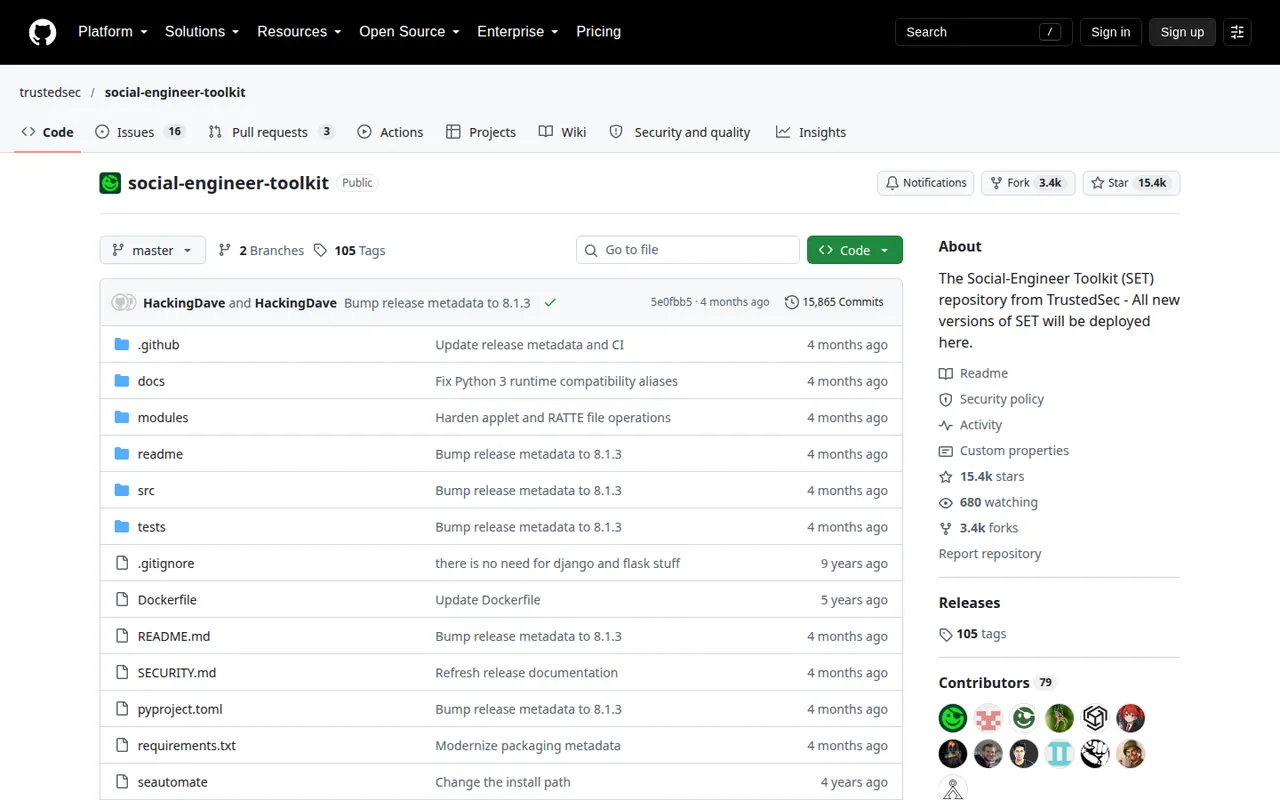Open Report repository link

[x=990, y=554]
